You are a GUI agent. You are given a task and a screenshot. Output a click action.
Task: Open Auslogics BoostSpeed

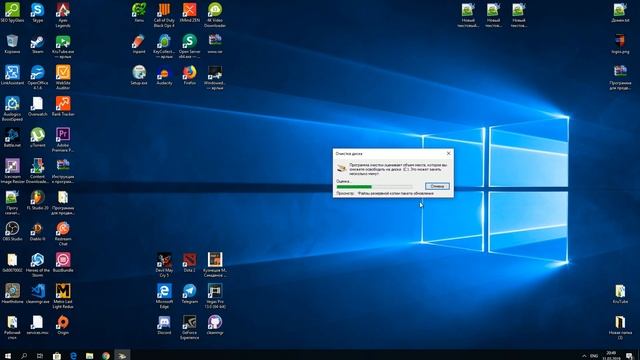12,109
